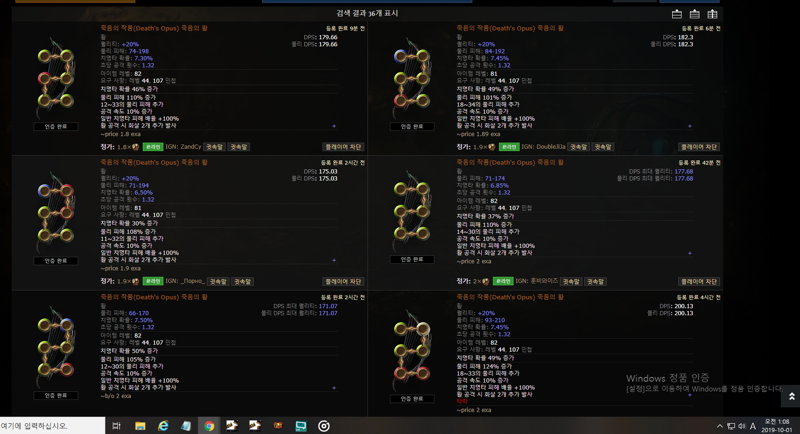Click '인증 완료' under 훈비와이즈's bow
The image size is (800, 434).
point(412,260)
